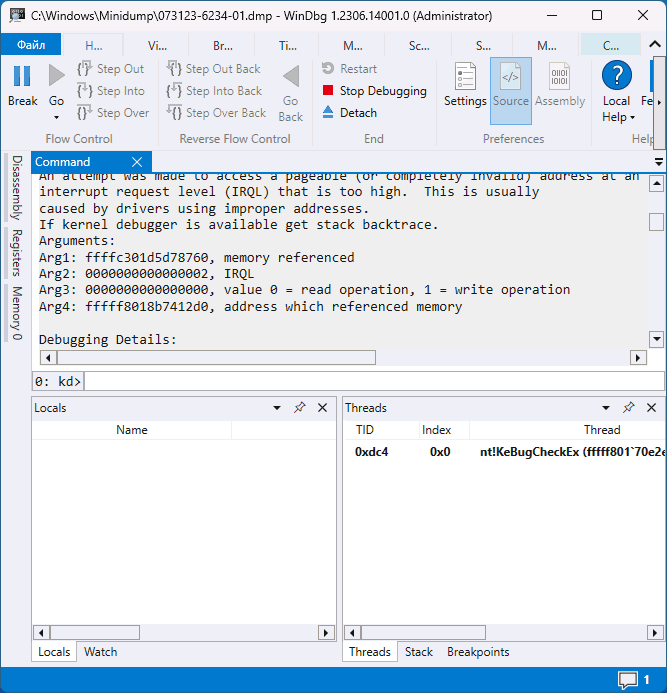
Task: Click Step Over Back
Action: (x=217, y=113)
